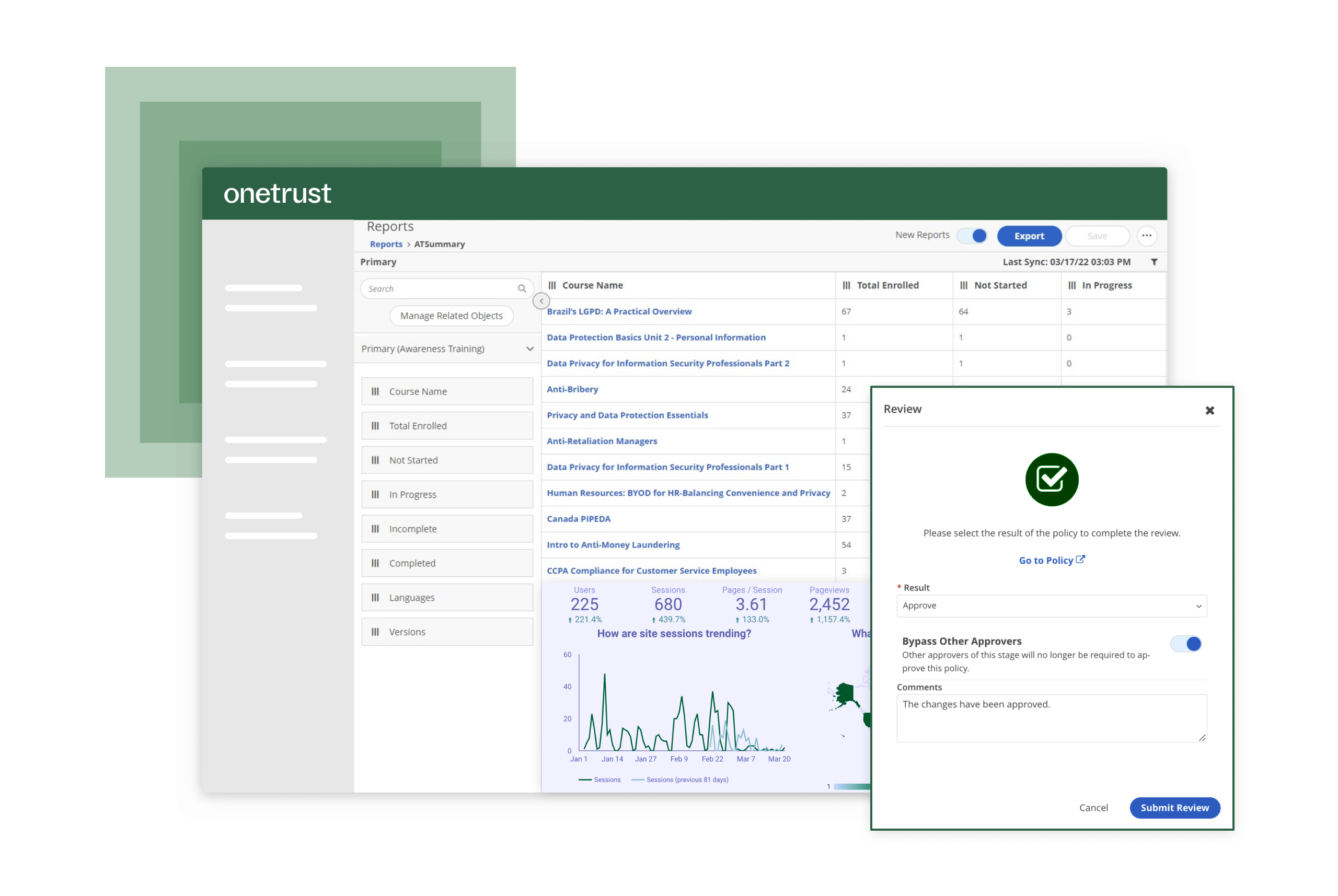Open Intro to Anti-Money Laundering course
This screenshot has width=1338, height=896.
(613, 544)
